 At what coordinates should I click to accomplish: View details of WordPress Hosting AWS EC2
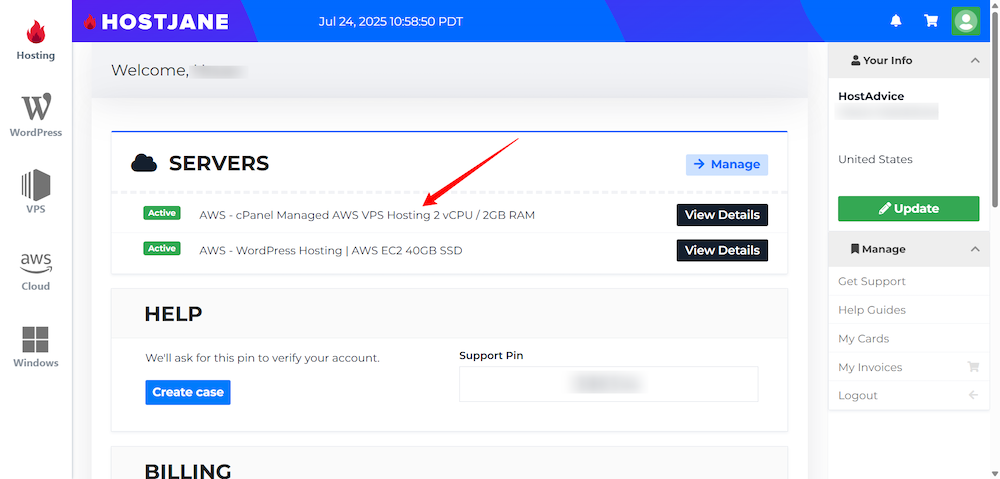[722, 250]
